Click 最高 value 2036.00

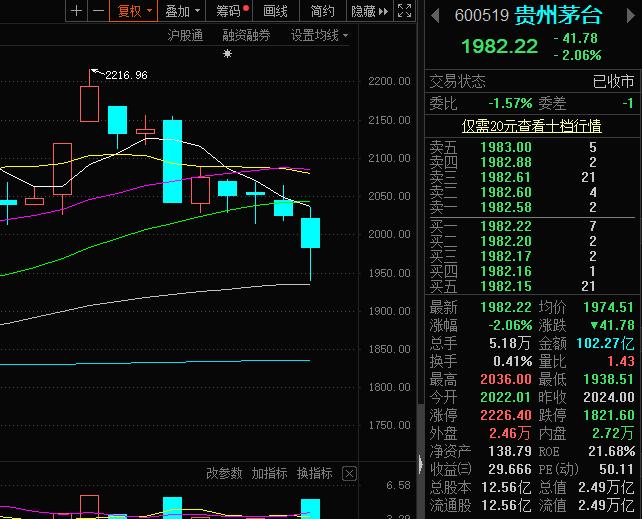click(x=506, y=379)
